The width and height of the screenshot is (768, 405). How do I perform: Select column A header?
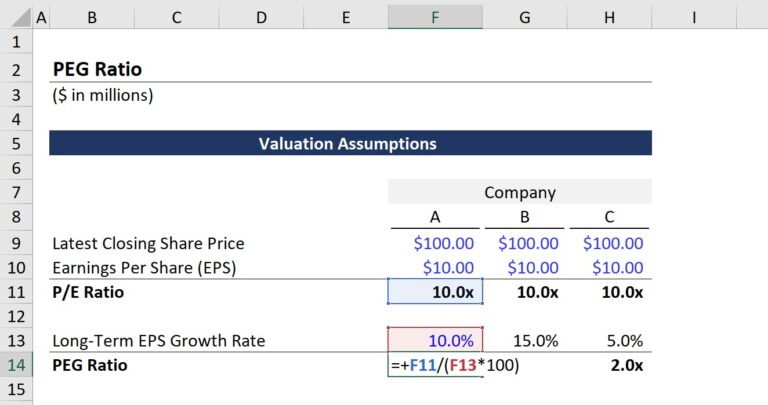[x=41, y=18]
